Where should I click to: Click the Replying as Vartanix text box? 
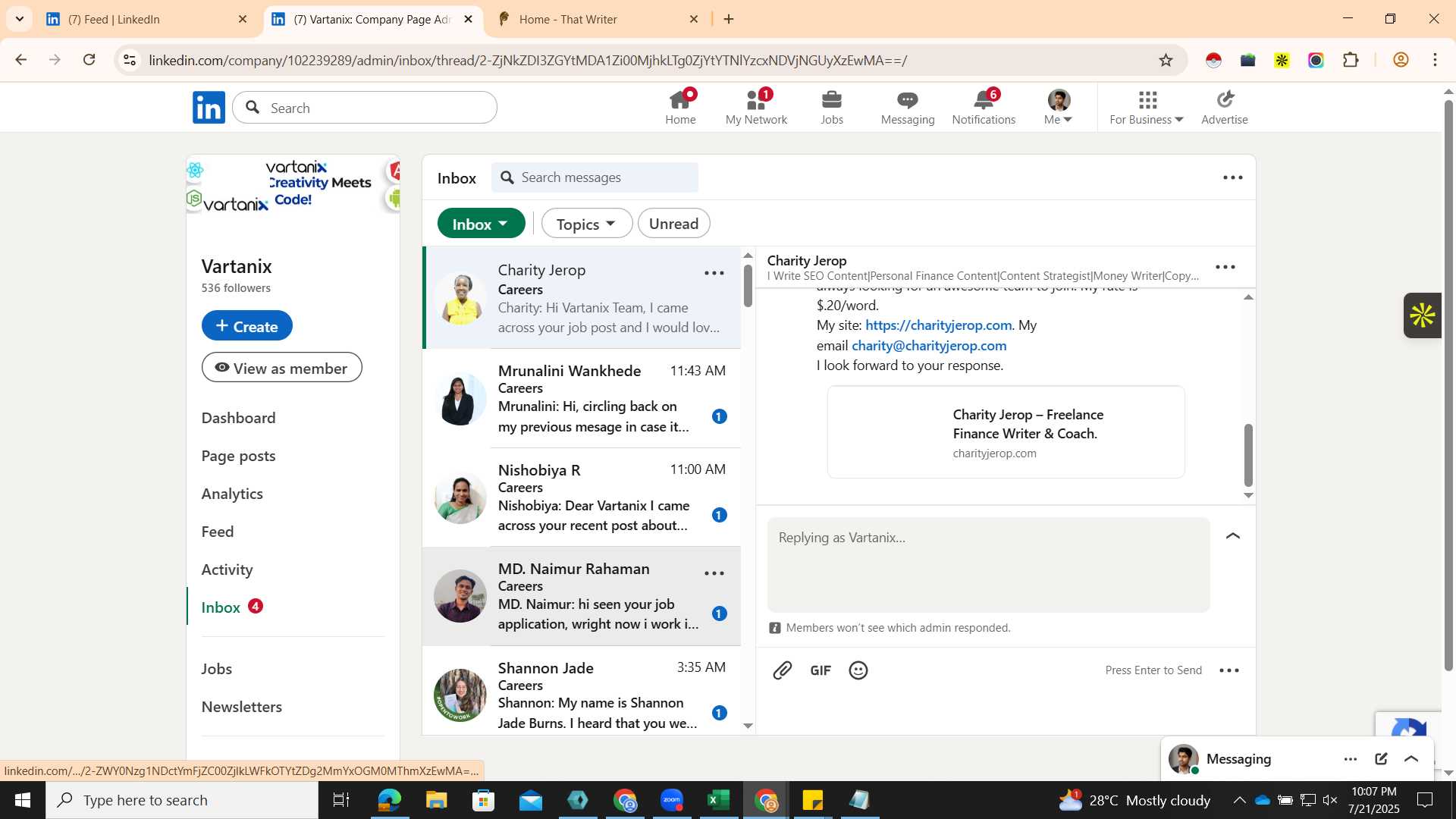coord(988,564)
